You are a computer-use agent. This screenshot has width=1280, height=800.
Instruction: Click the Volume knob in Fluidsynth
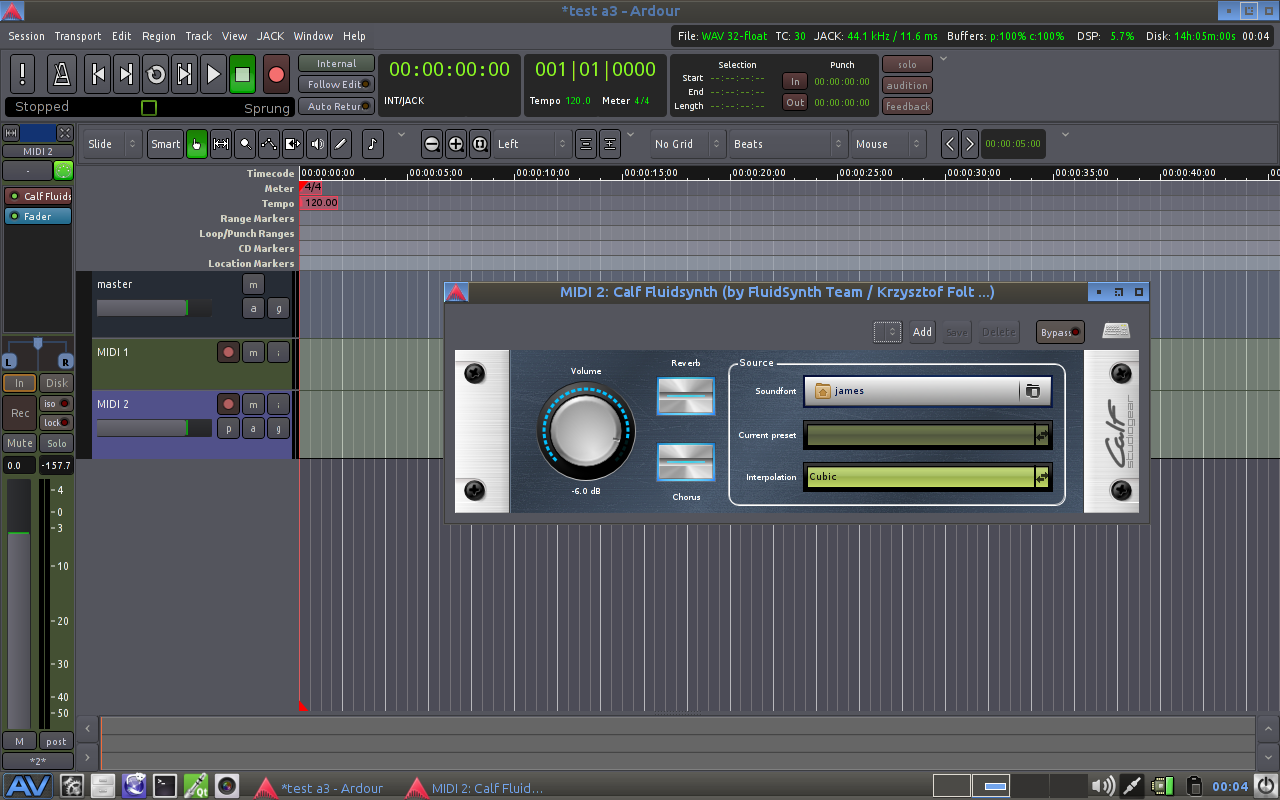coord(586,430)
